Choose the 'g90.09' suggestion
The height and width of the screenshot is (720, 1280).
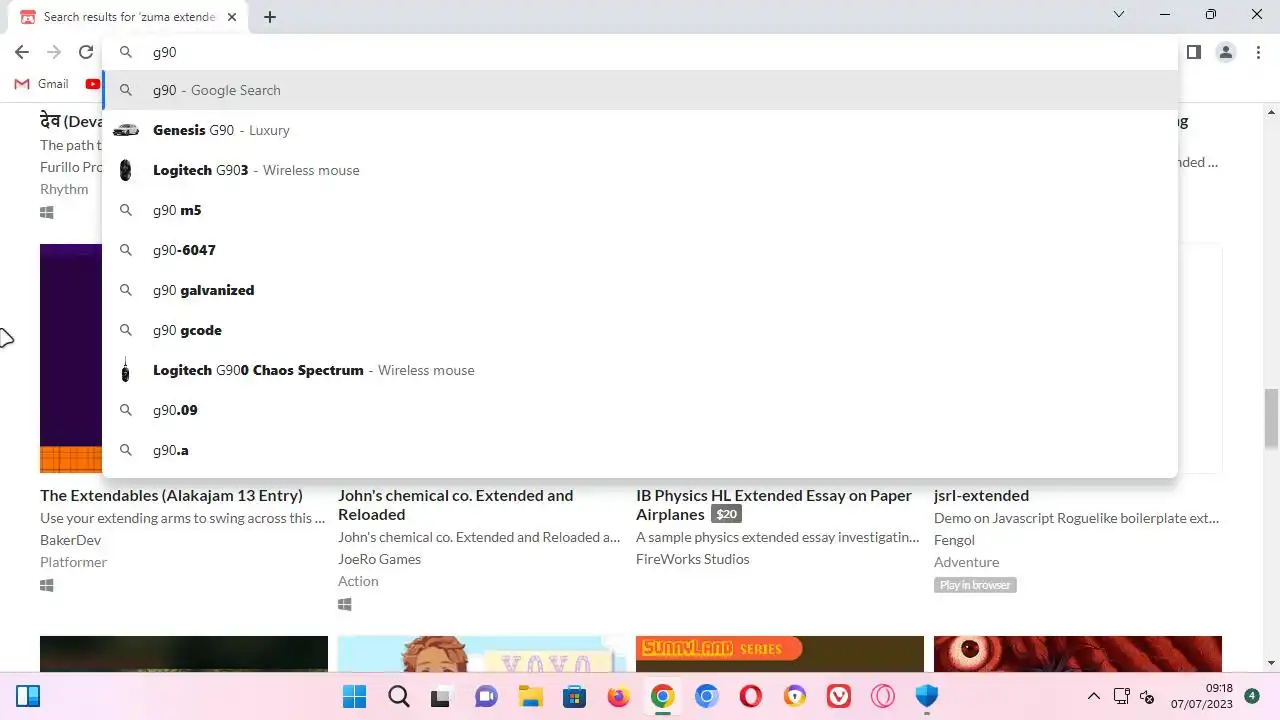640,410
